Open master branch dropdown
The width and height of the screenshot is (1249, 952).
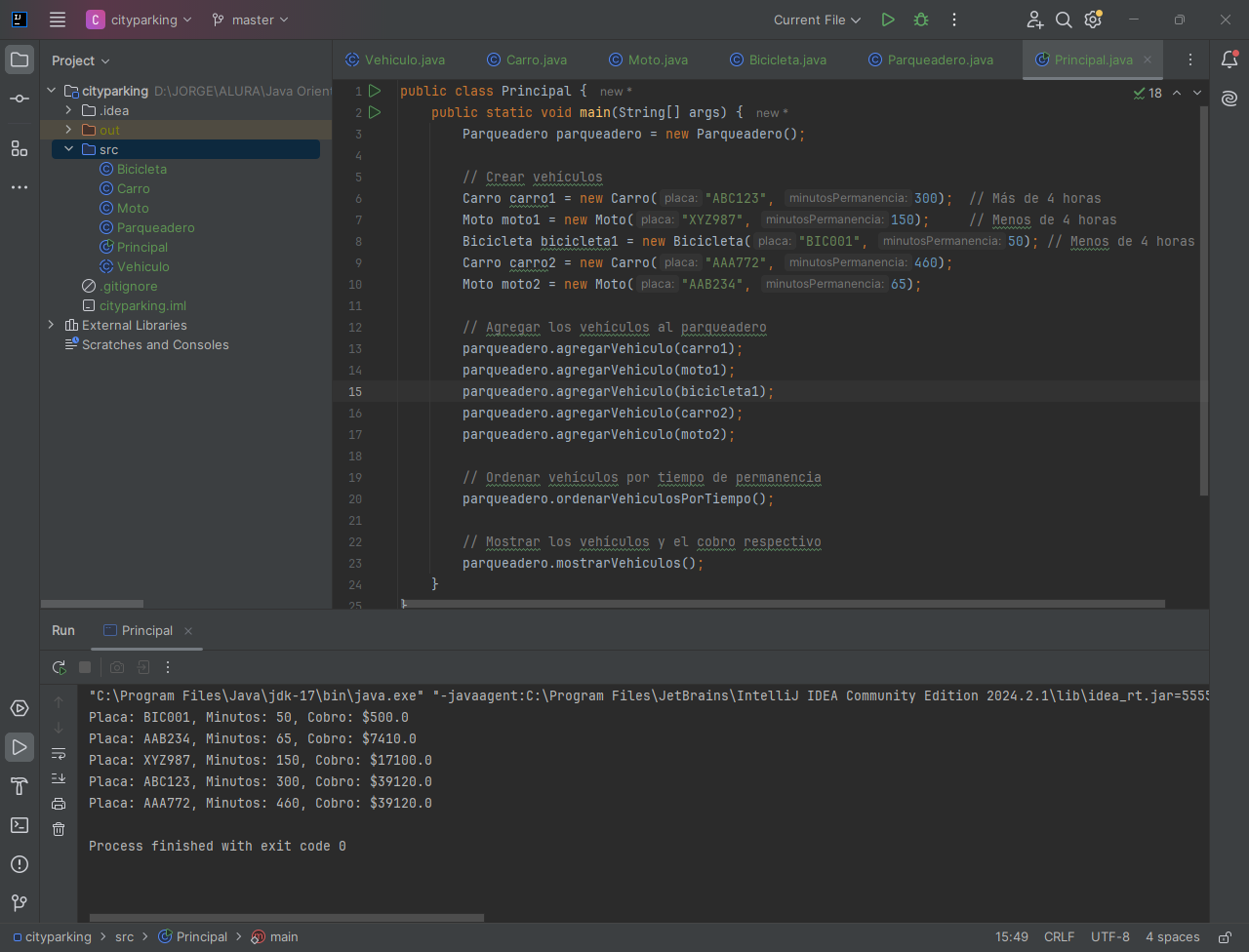251,20
